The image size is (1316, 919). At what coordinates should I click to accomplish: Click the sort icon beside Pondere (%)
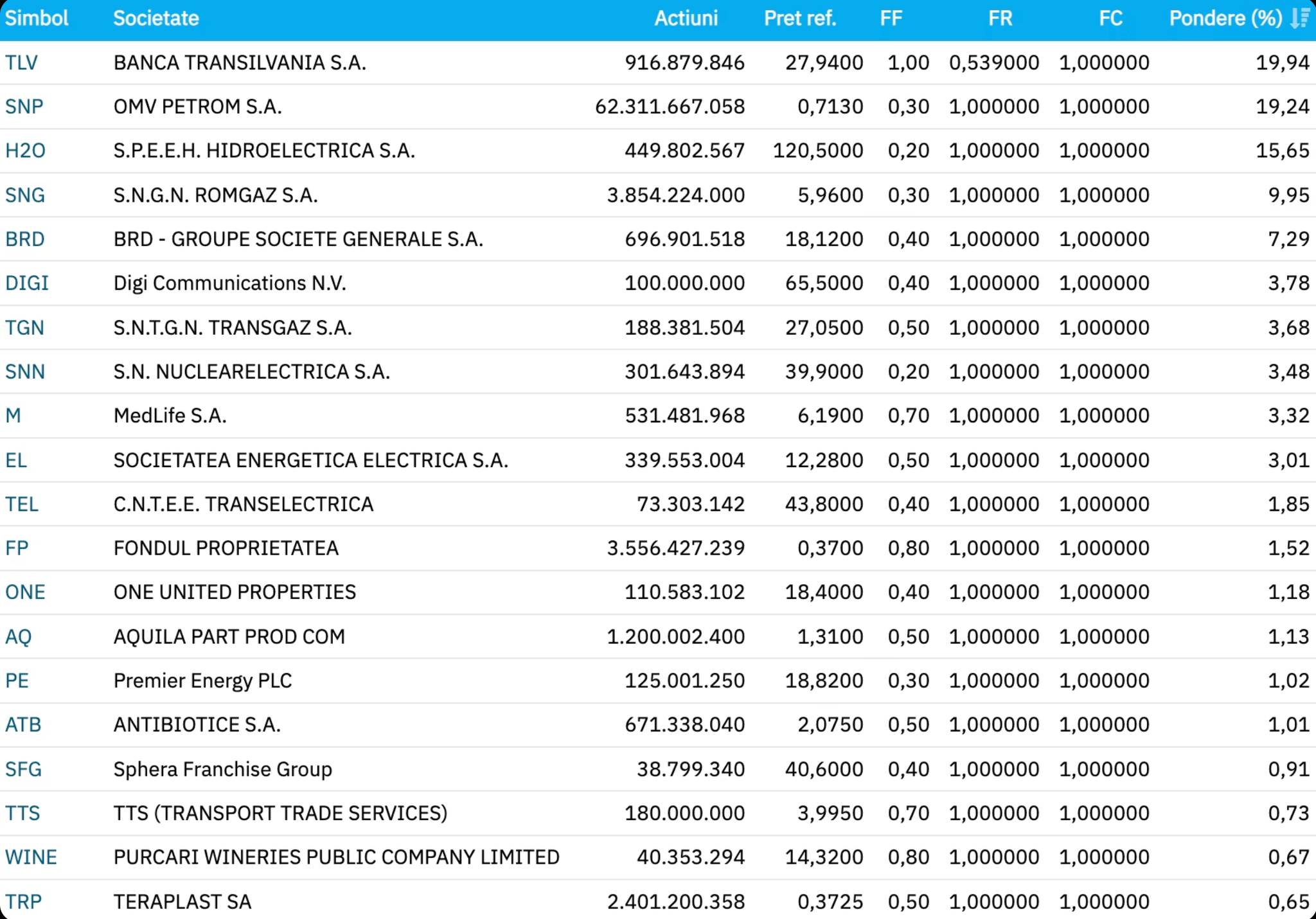pyautogui.click(x=1300, y=18)
